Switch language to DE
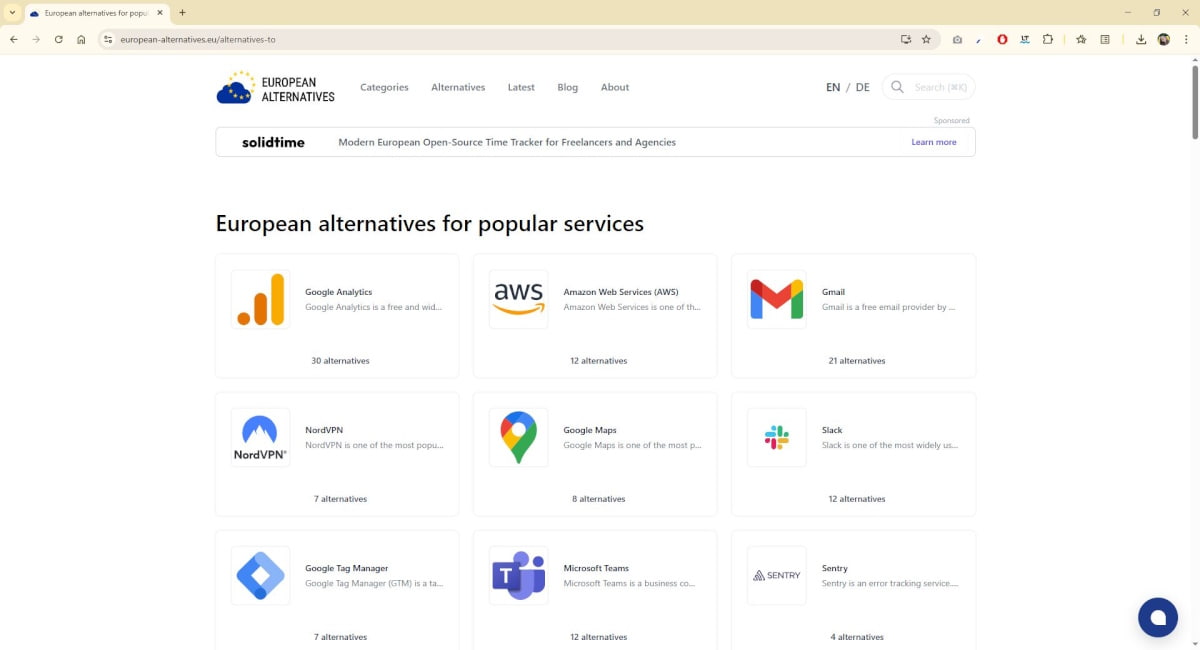The height and width of the screenshot is (650, 1200). [862, 88]
